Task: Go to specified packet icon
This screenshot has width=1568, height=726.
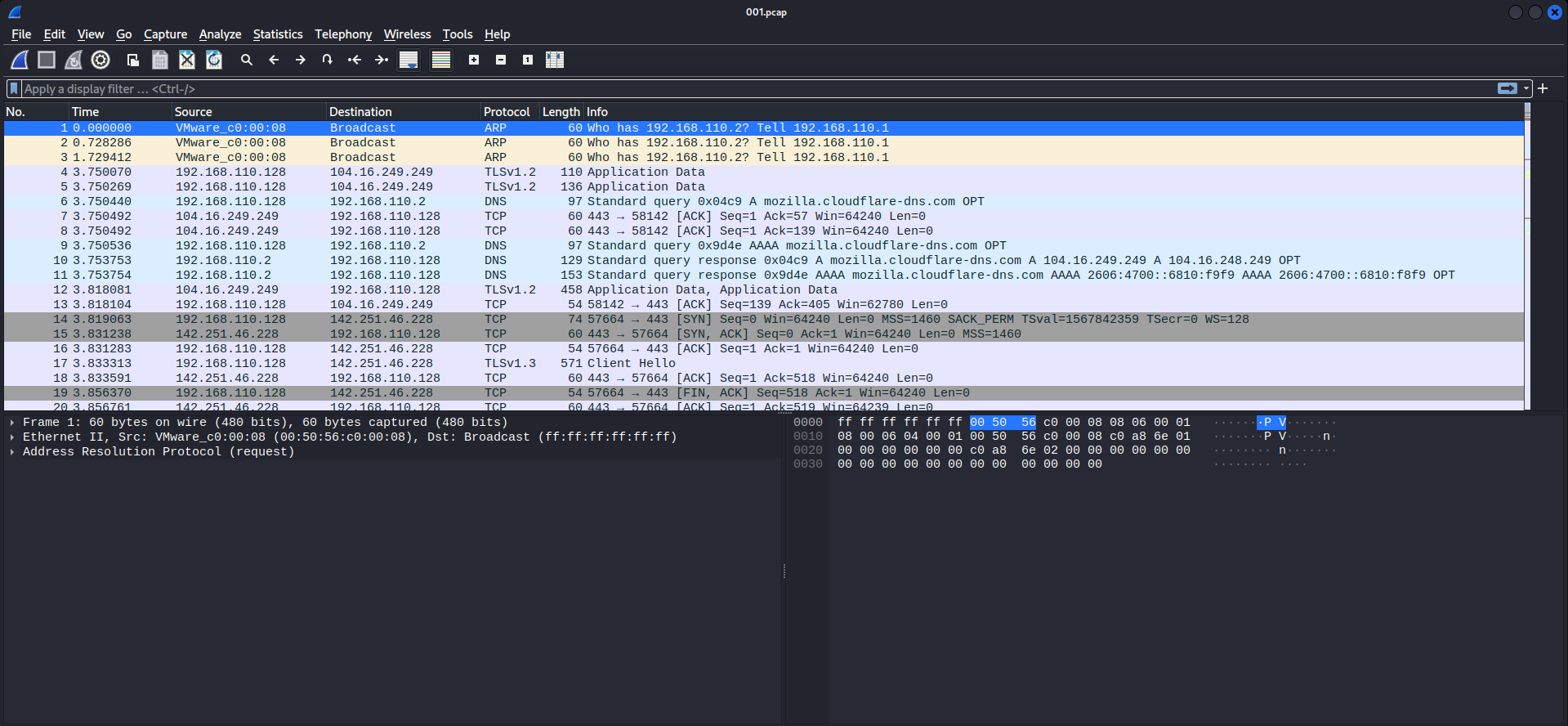Action: [328, 60]
